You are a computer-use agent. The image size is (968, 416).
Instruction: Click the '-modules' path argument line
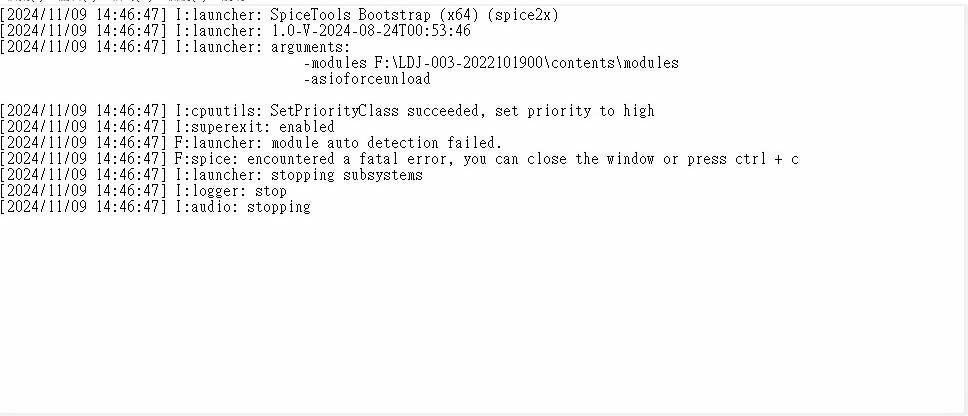(491, 63)
